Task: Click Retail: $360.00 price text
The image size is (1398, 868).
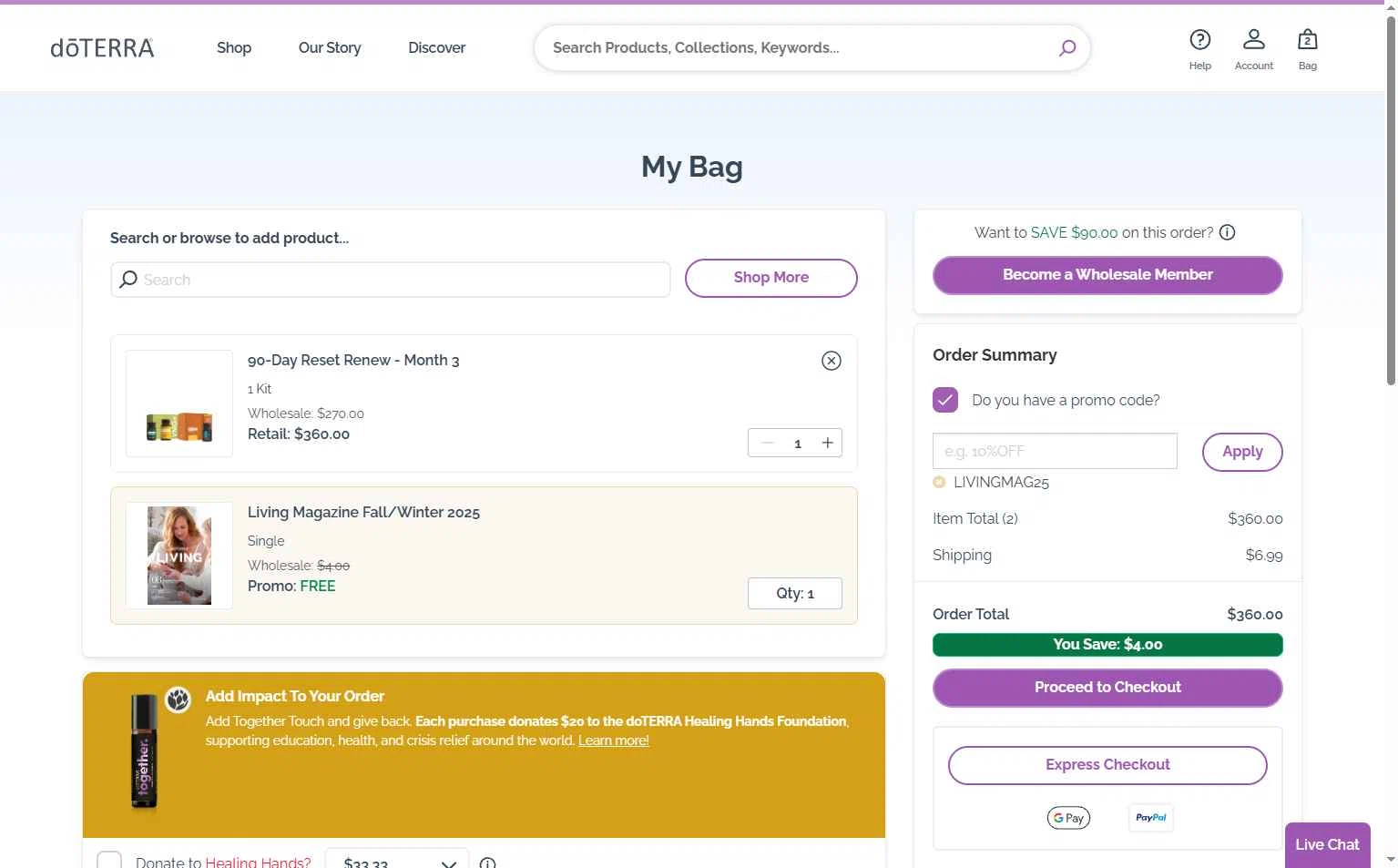Action: pos(299,434)
